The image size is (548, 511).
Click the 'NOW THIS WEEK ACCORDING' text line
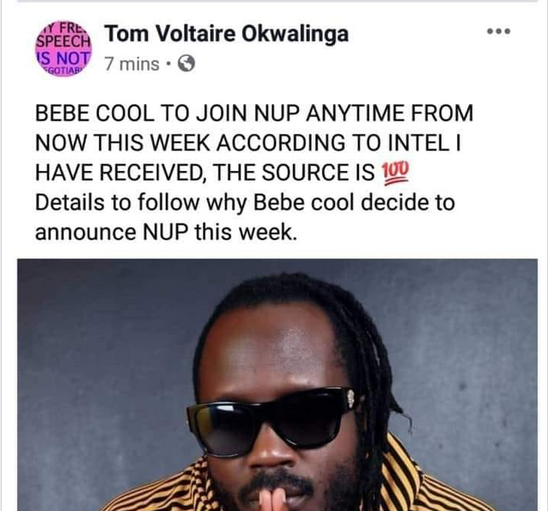point(248,143)
